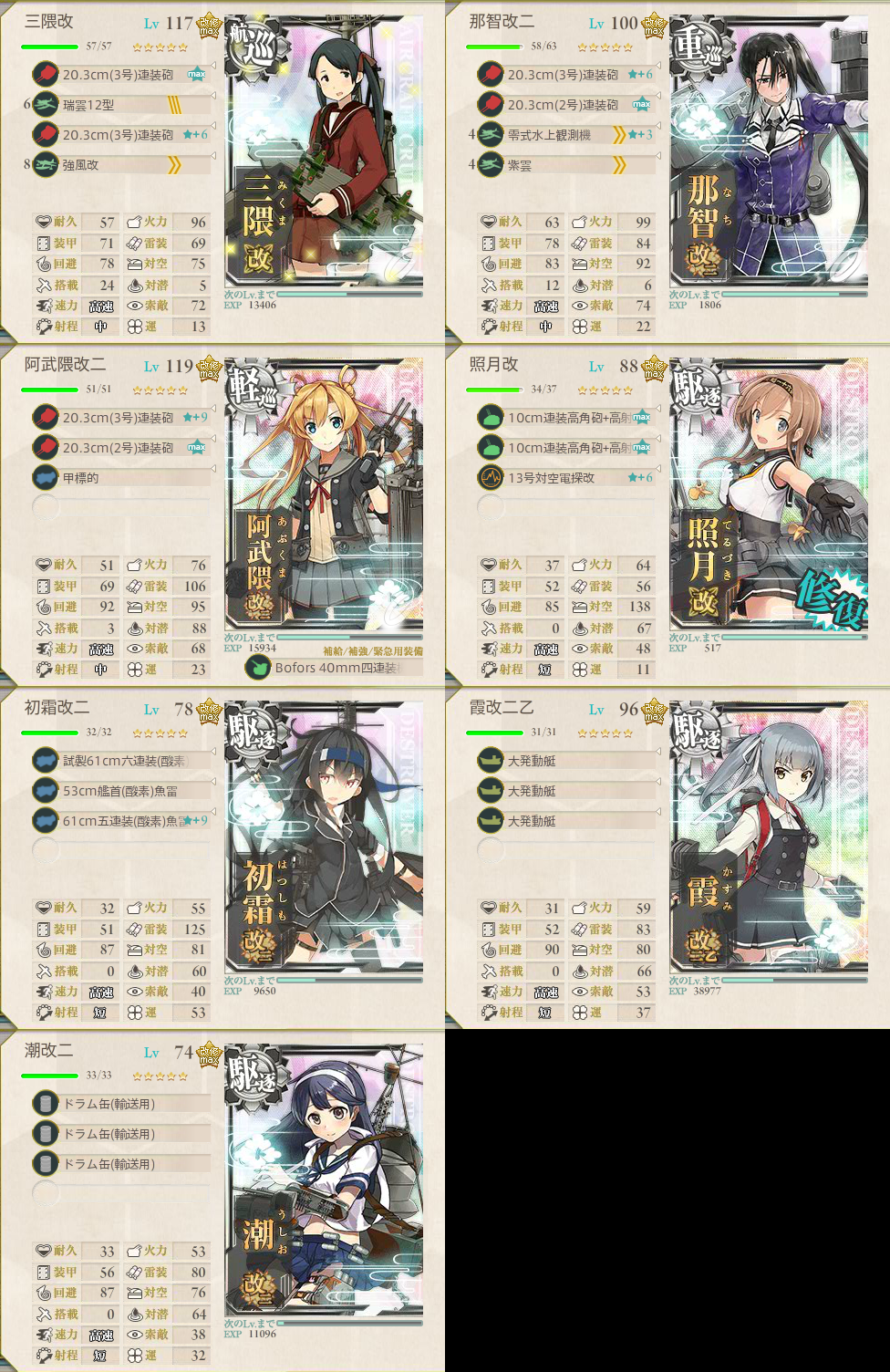Click Kasumi's first 大発動艇 landing craft icon
This screenshot has width=890, height=1372.
[x=491, y=761]
